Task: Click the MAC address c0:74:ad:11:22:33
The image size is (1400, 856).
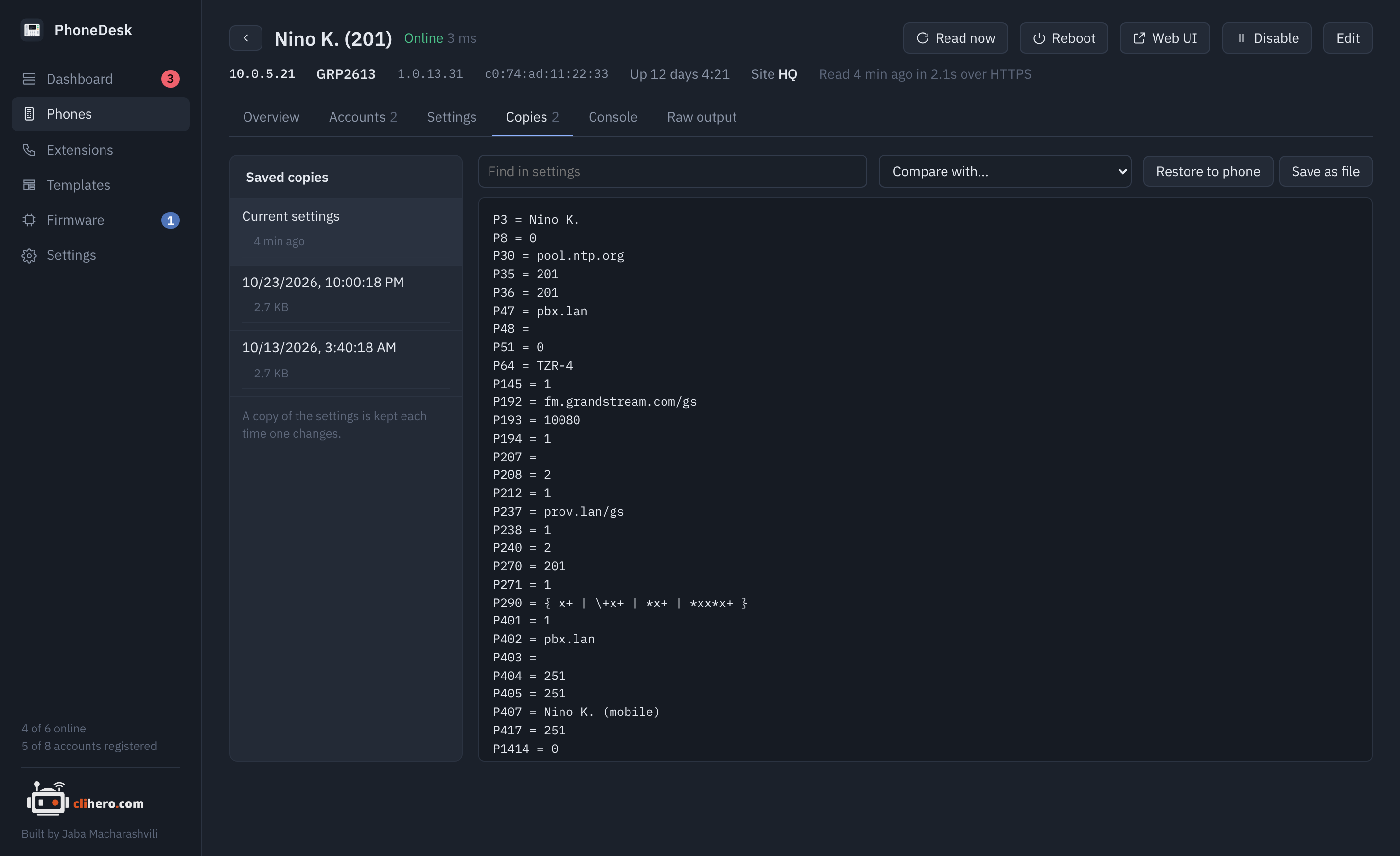Action: (x=546, y=74)
